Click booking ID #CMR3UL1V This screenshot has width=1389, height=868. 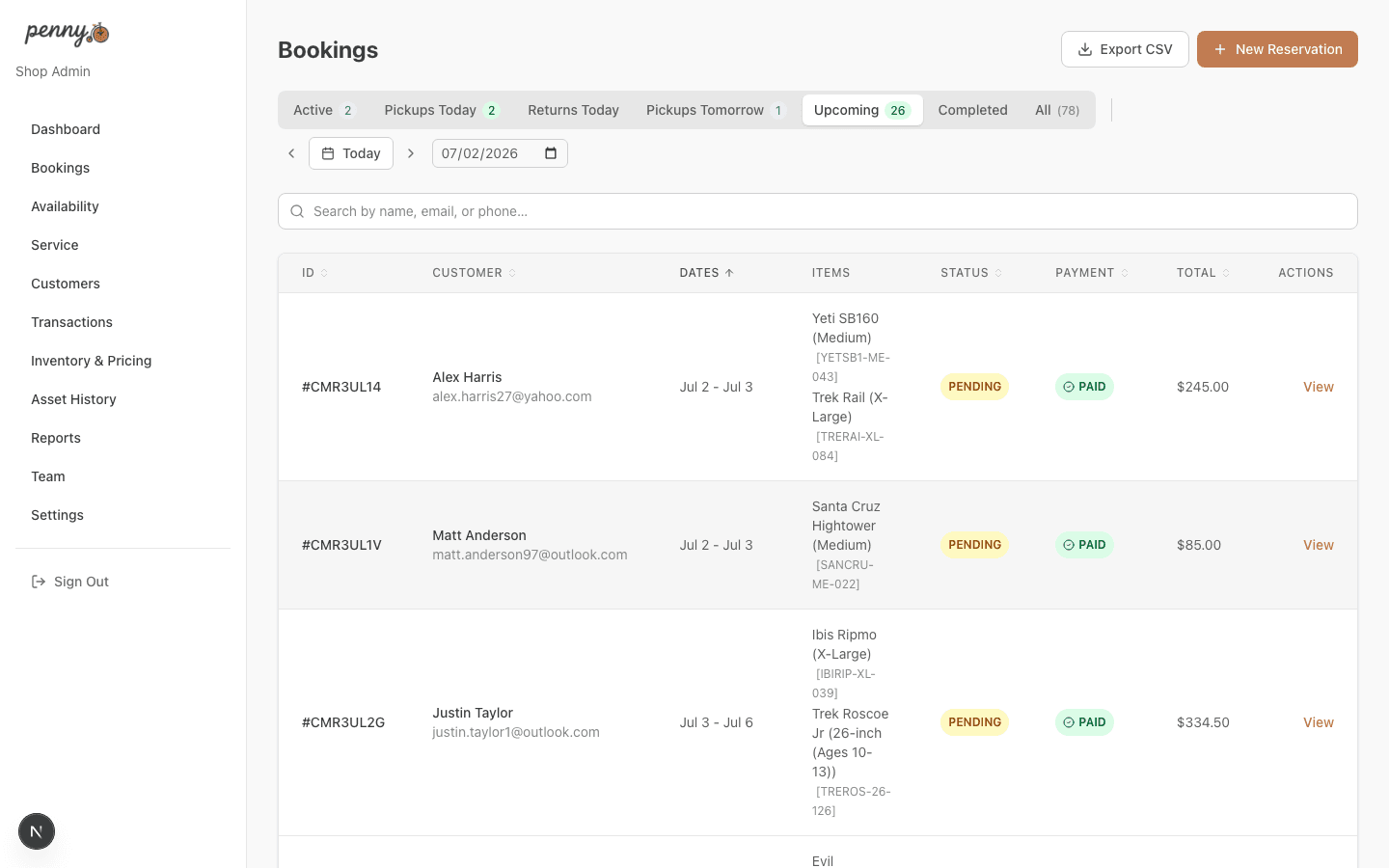coord(341,545)
